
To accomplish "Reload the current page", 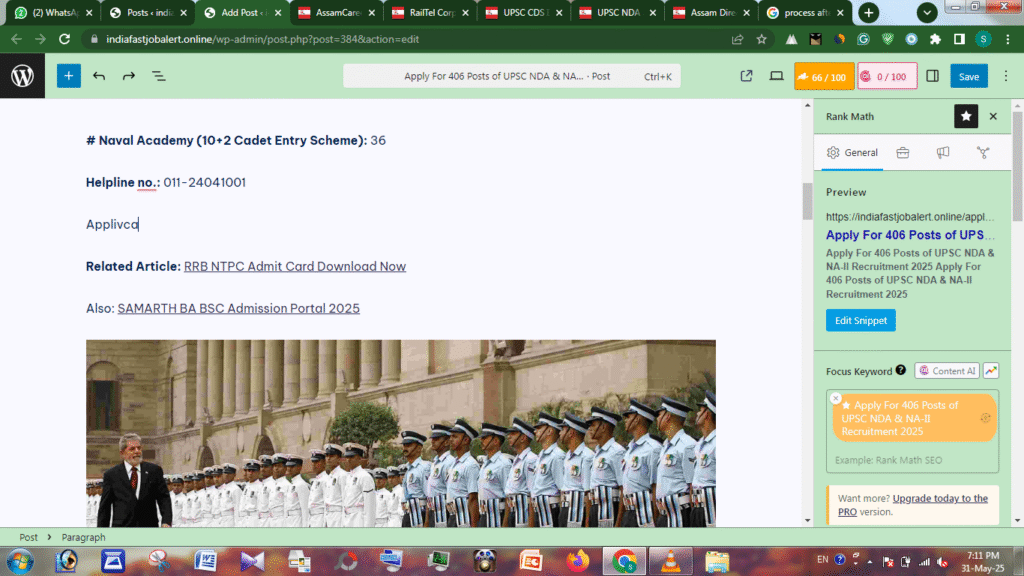I will click(64, 39).
